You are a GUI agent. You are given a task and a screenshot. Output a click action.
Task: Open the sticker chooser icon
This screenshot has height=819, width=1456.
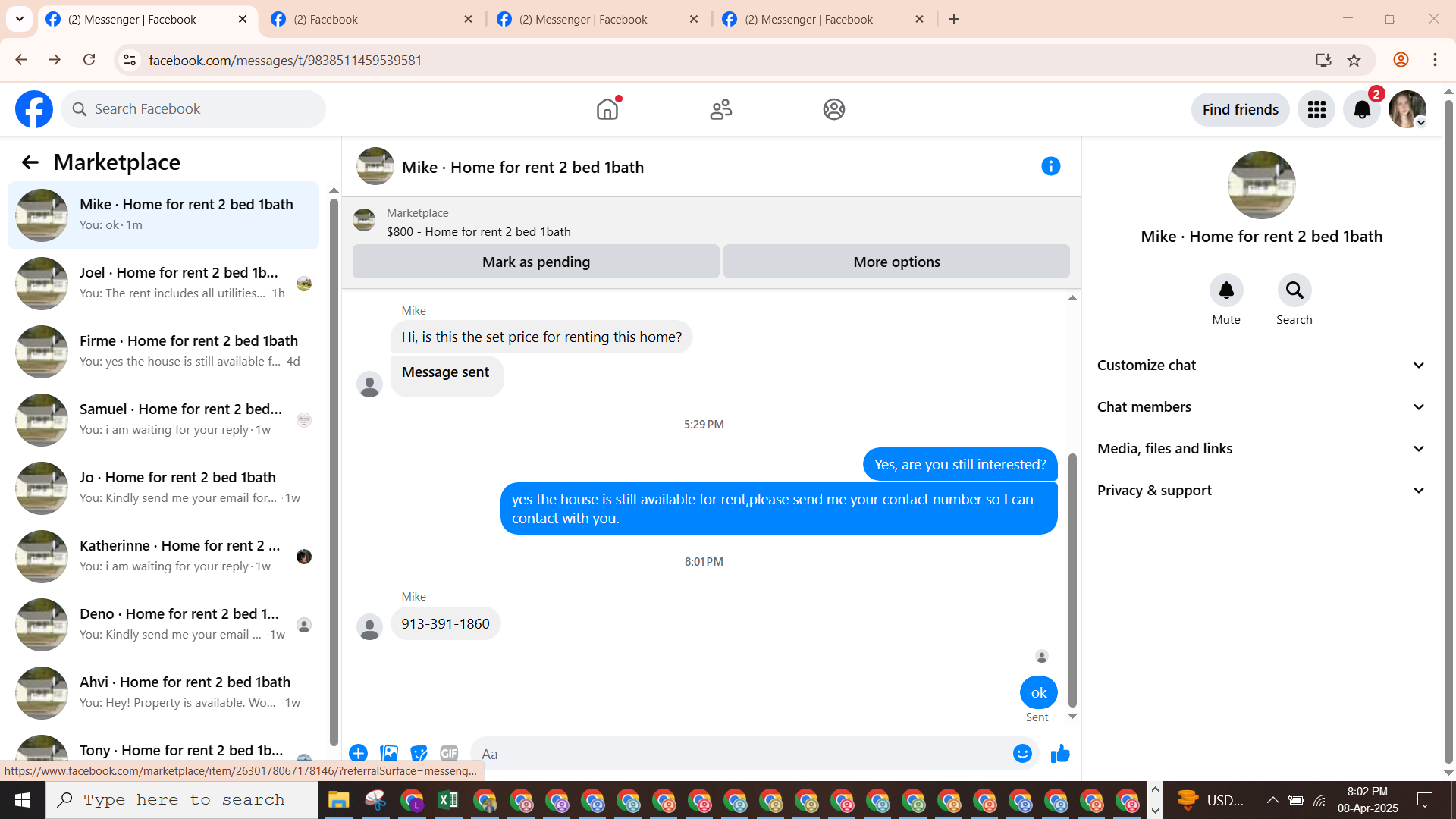pos(419,754)
